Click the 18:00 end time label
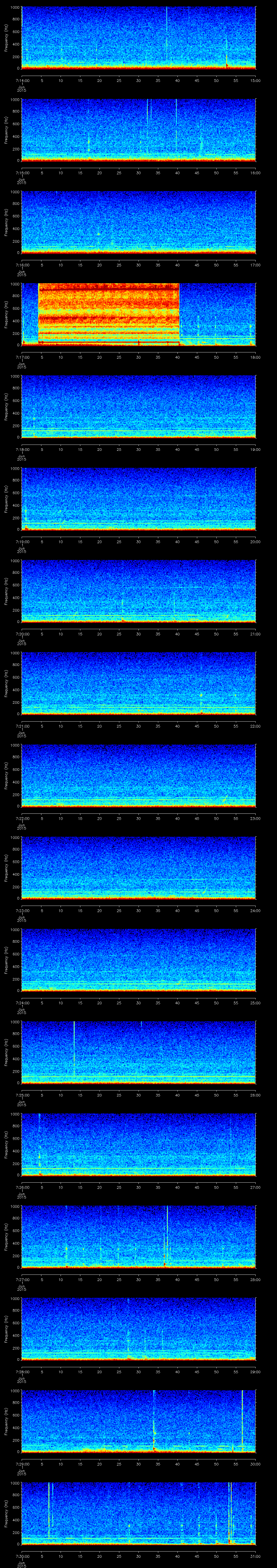Screen dimensions: 277x1568 255,357
